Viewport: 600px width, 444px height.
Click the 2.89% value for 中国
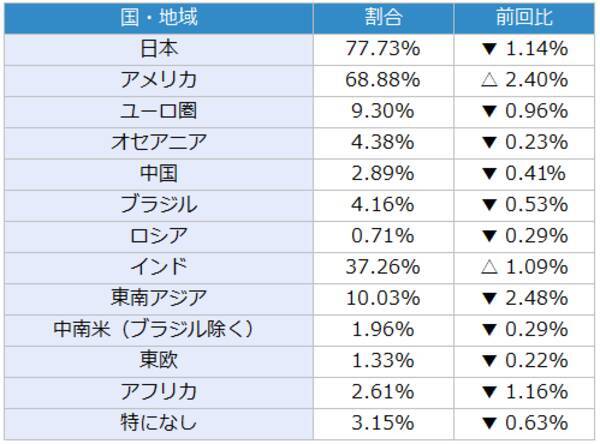[385, 173]
